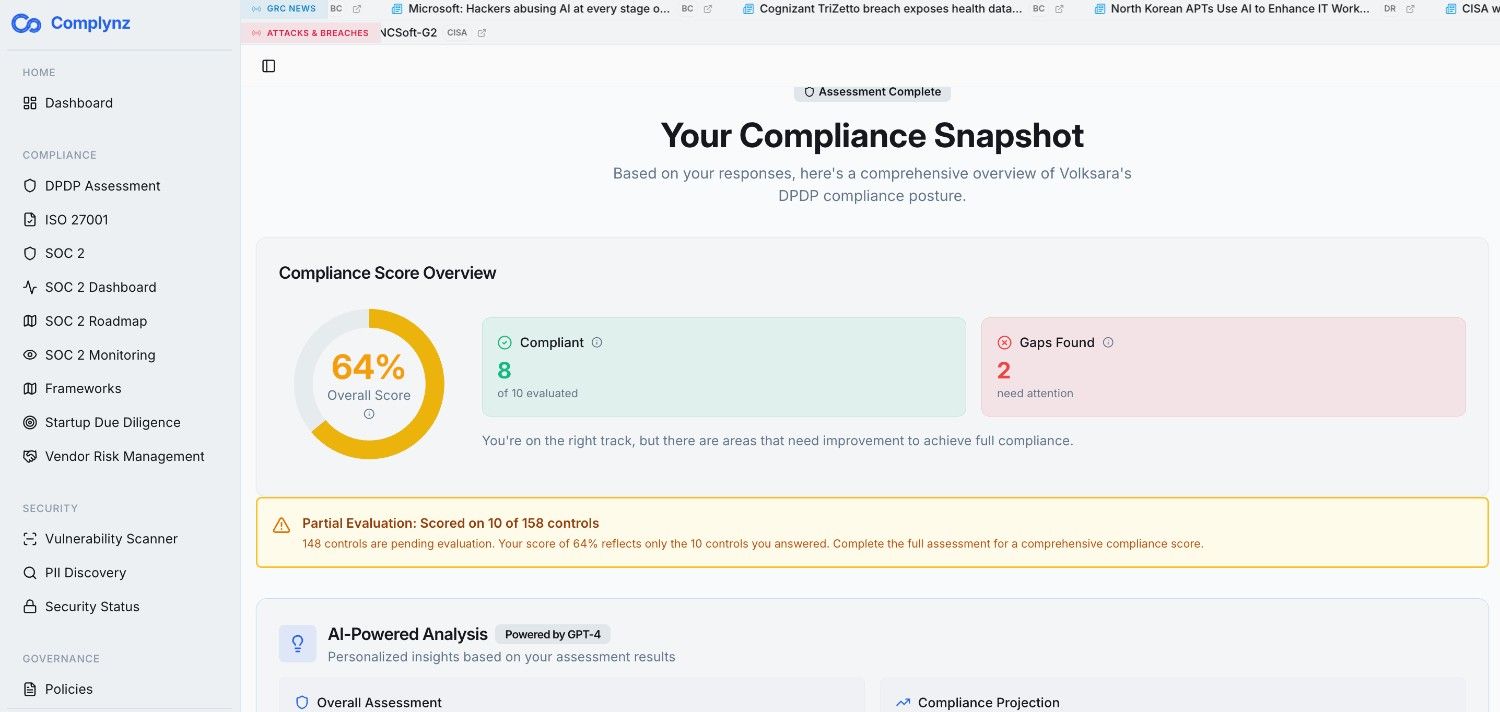Open Security Status via the lock icon
Screen dimensions: 1500x712
tap(30, 606)
